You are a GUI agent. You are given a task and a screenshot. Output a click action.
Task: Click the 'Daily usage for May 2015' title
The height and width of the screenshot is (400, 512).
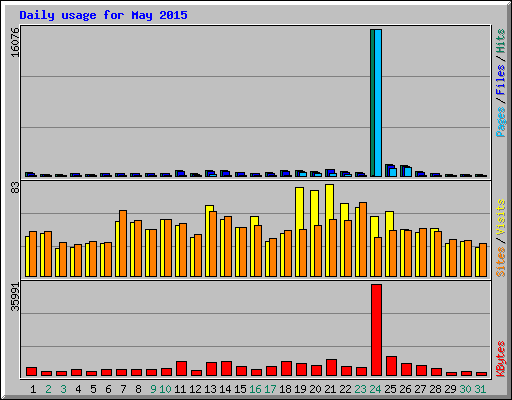coord(103,15)
